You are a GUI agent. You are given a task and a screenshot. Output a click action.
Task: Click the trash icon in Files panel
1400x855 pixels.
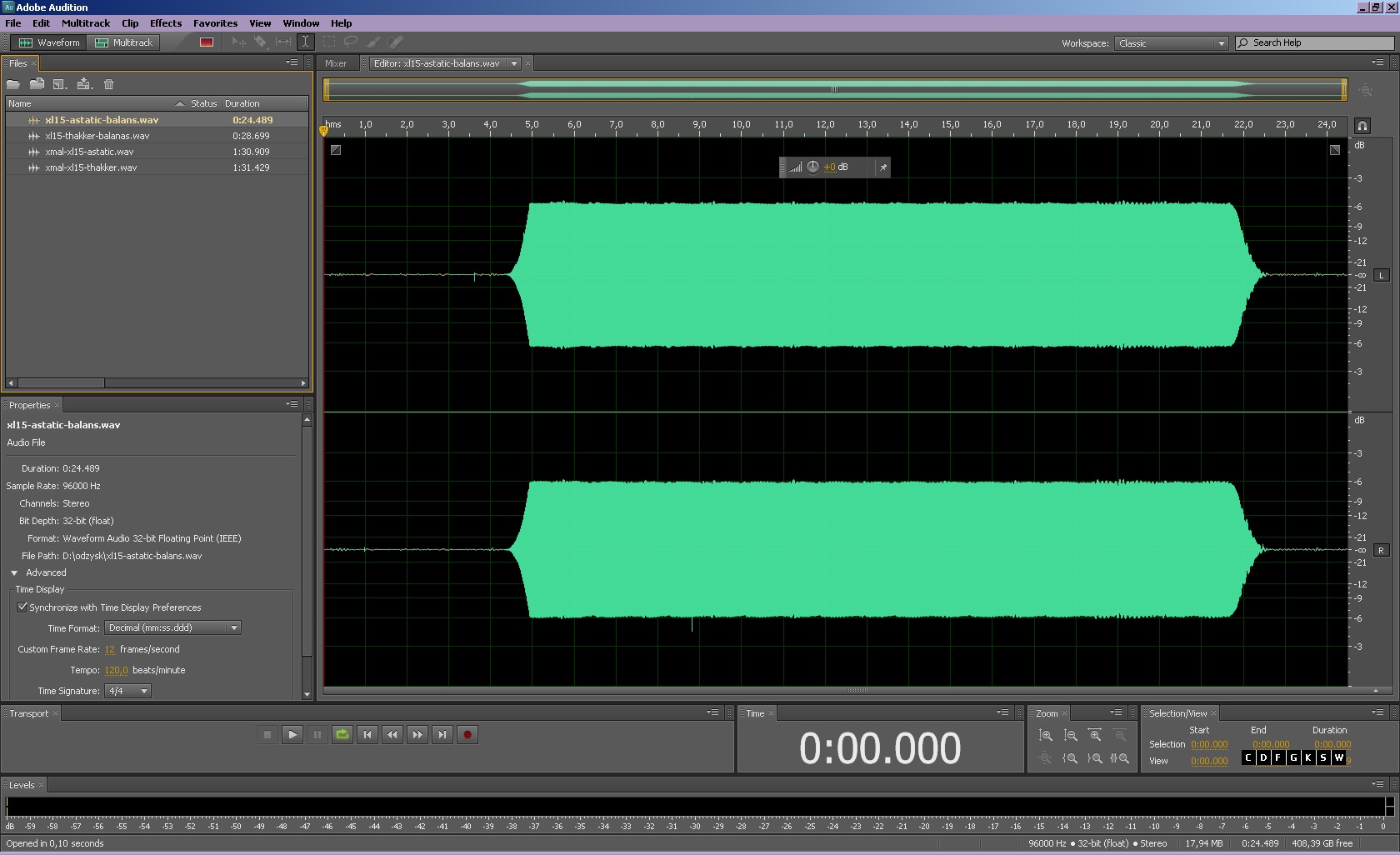point(108,84)
